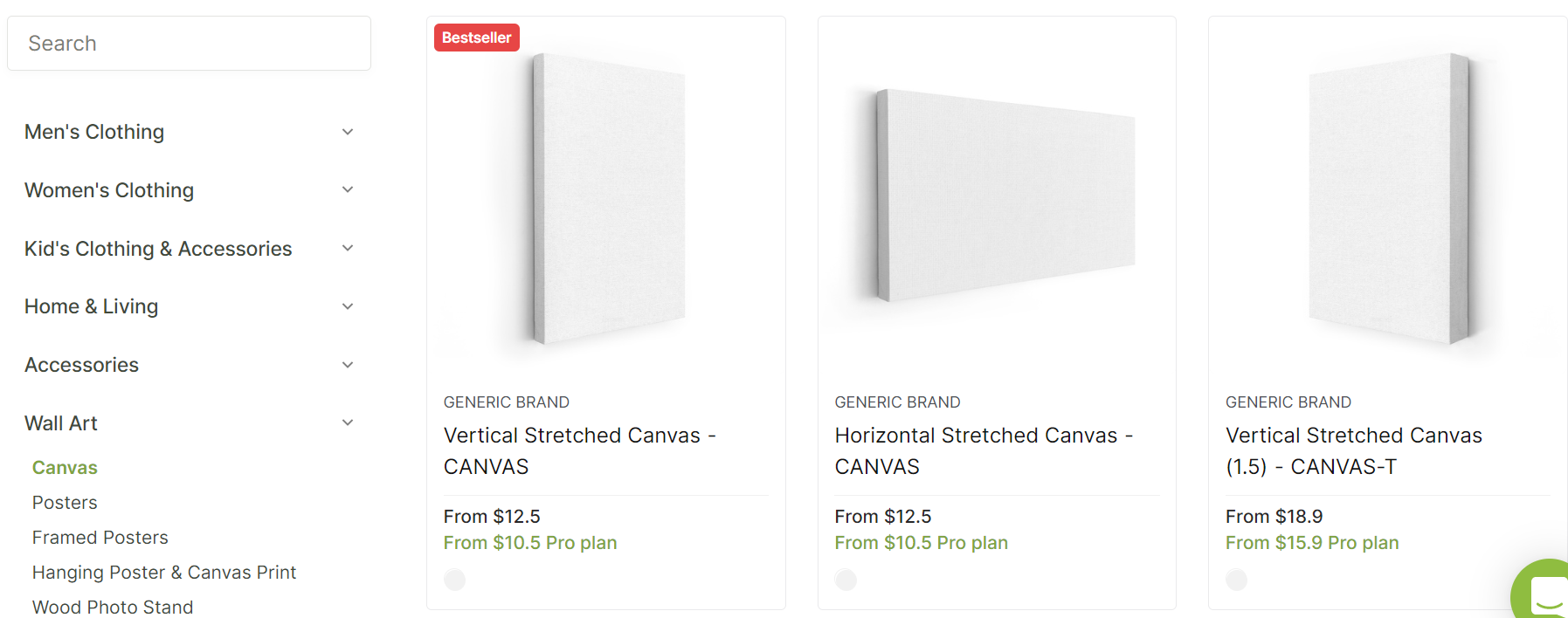Open the Hanging Poster & Canvas Print subcategory
This screenshot has height=618, width=1568.
[x=164, y=572]
